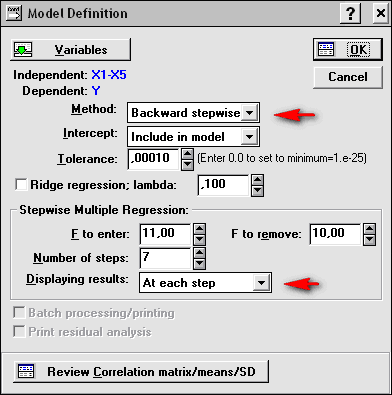Decrease F to remove value
392x395 pixels.
(x=370, y=240)
